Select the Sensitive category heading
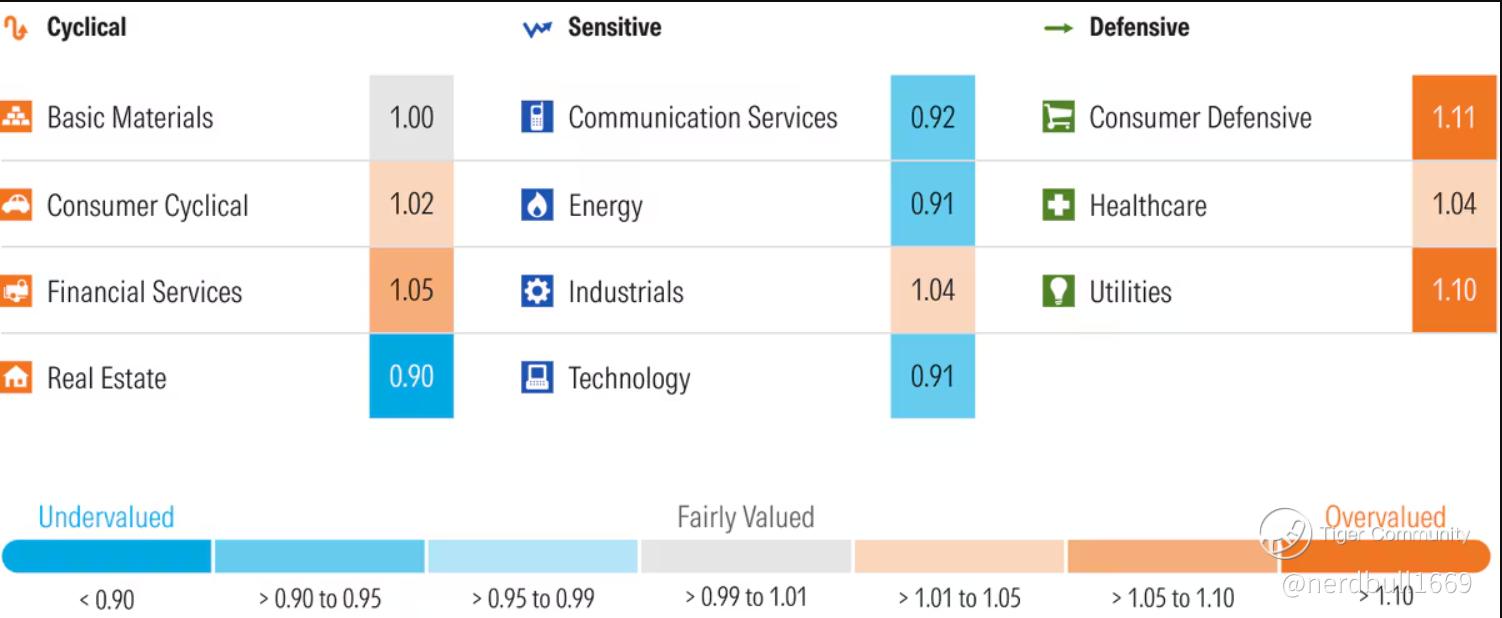Image resolution: width=1502 pixels, height=618 pixels. 614,27
